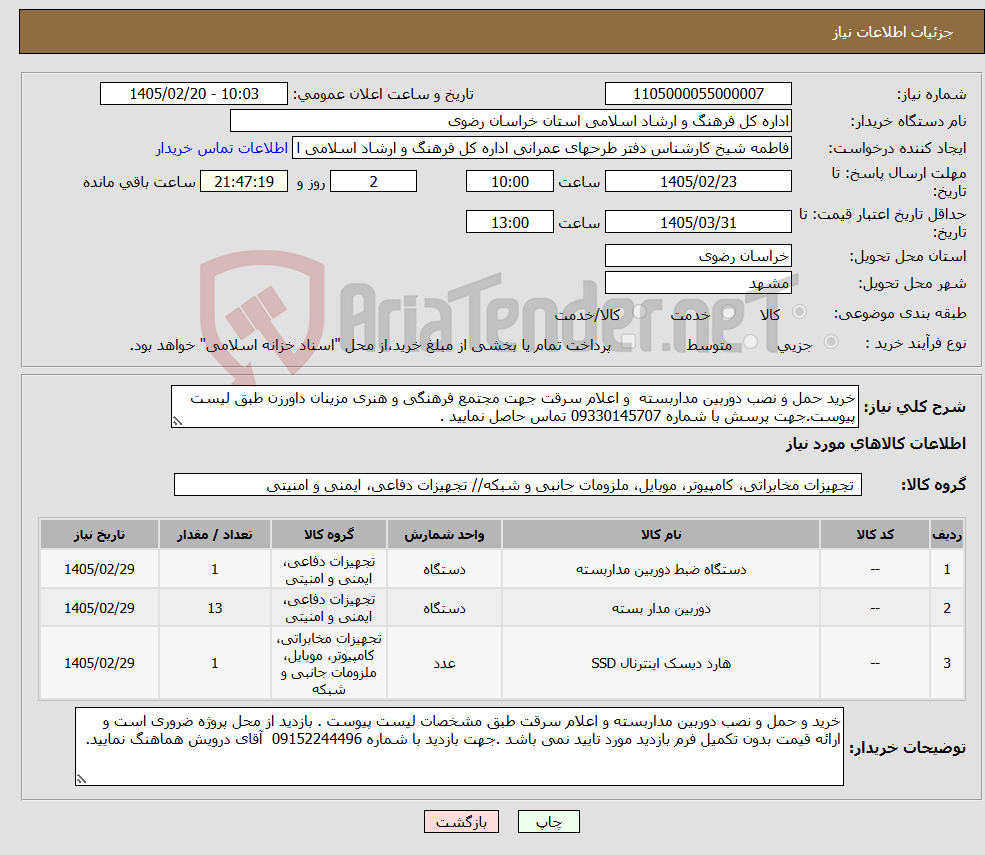Click the چاپ print button

[548, 822]
